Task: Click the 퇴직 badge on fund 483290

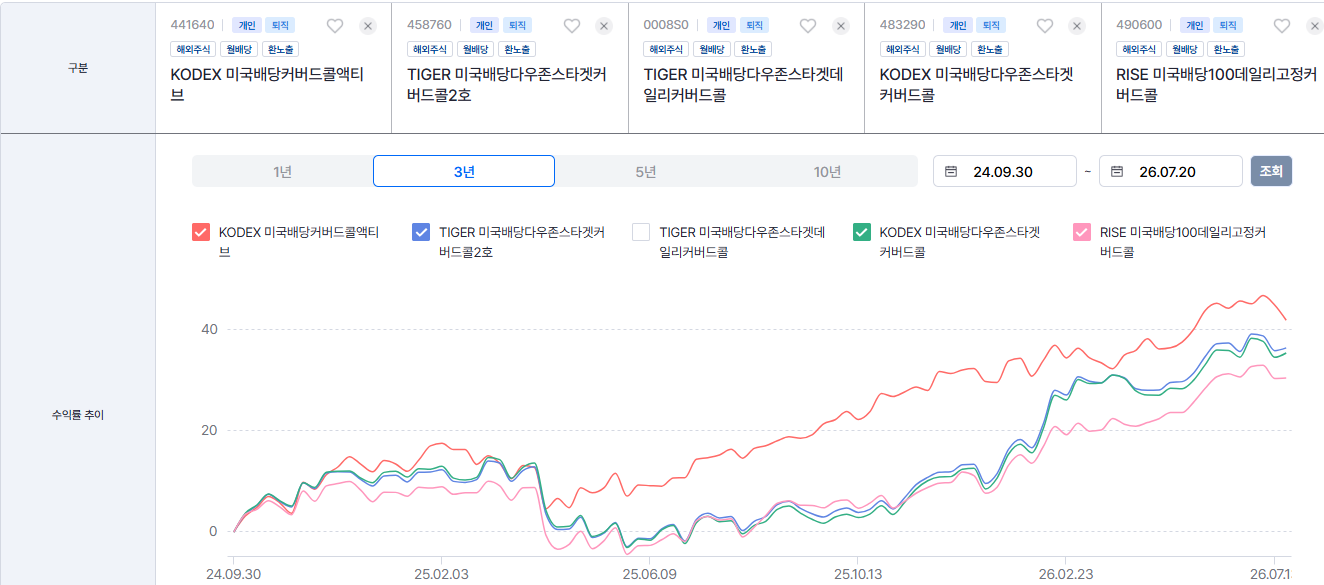Action: pos(990,25)
